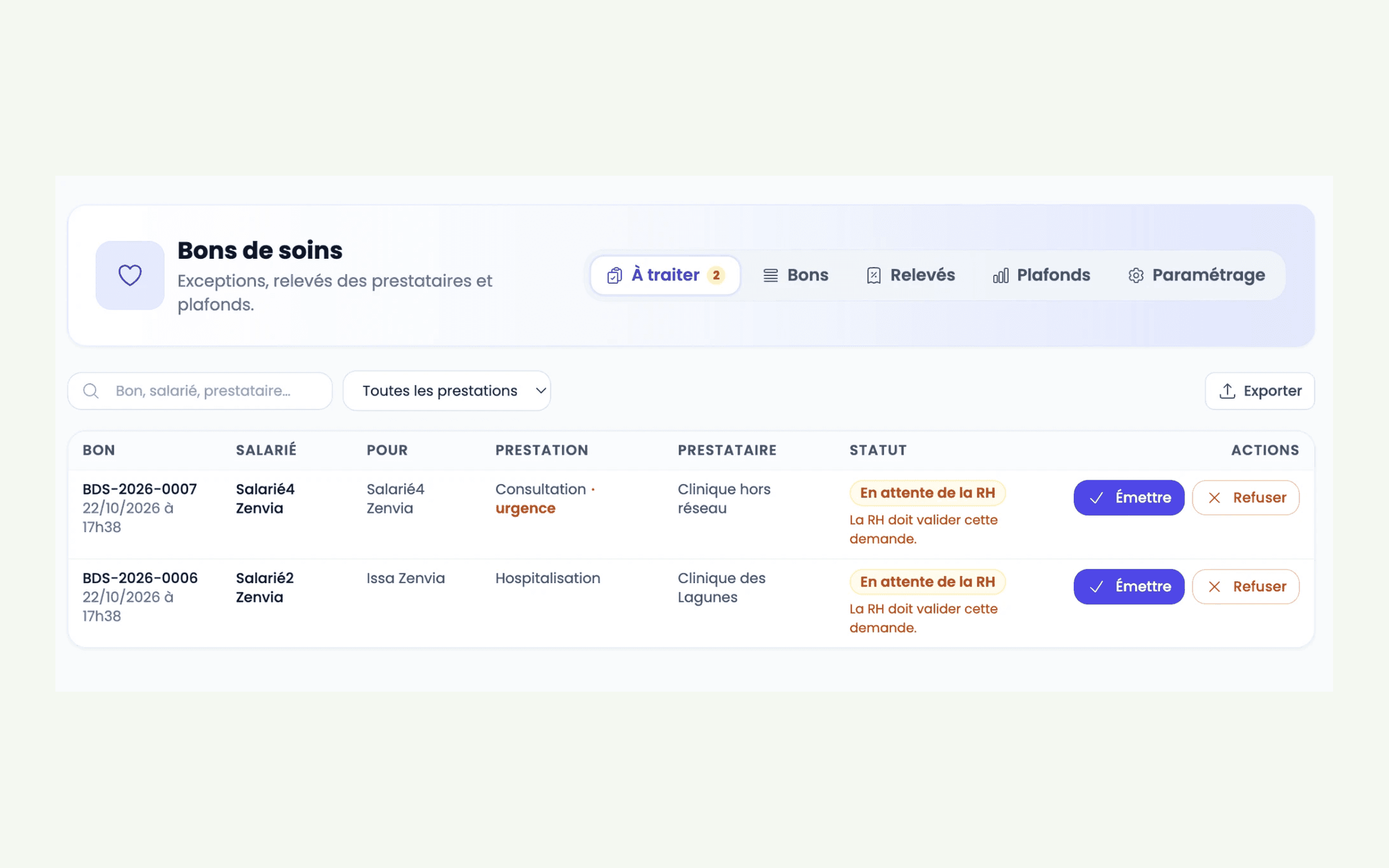This screenshot has height=868, width=1389.
Task: Click the X icon for BDS-2026-0006 Refuser
Action: point(1214,586)
